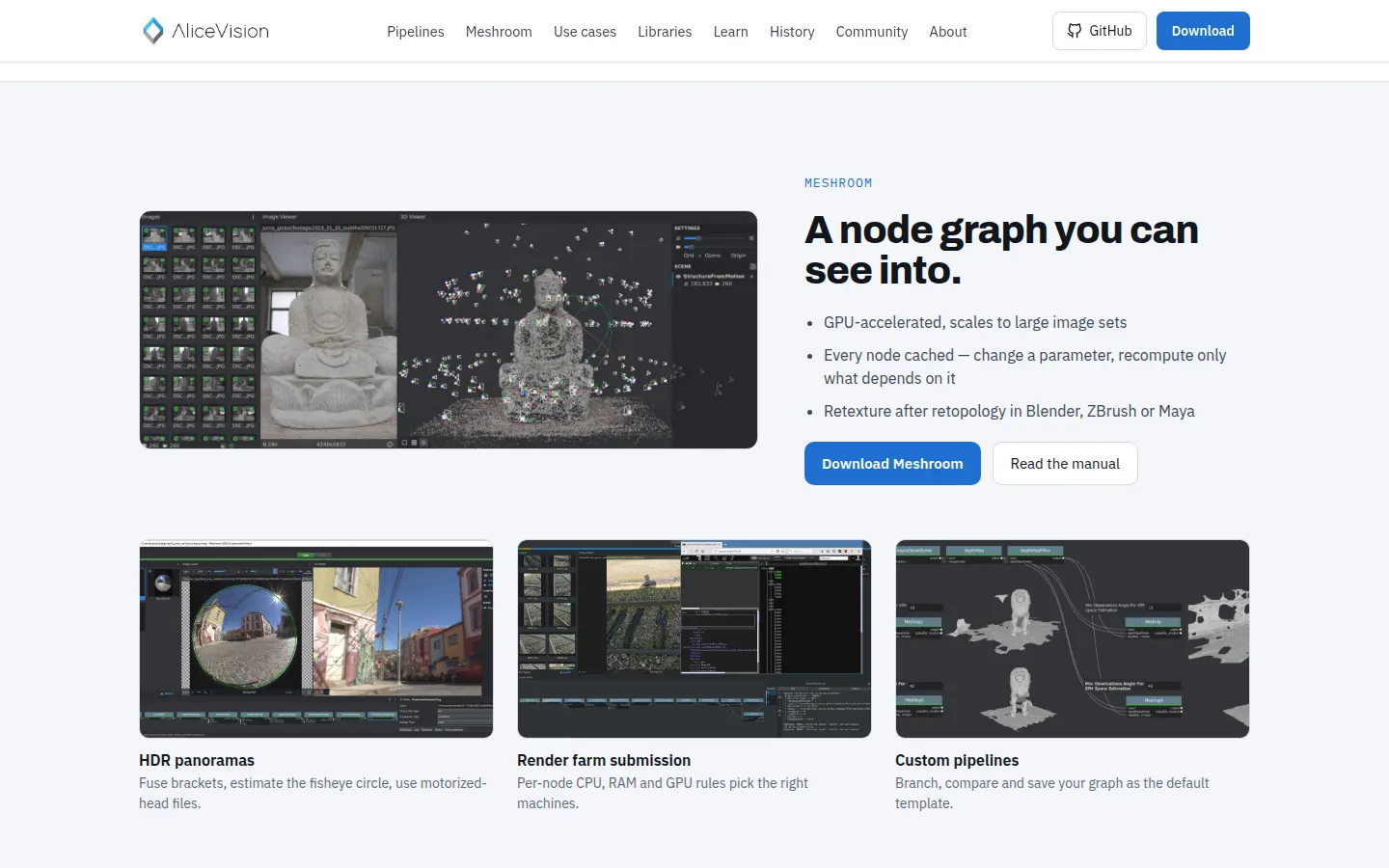Click the AliceVision wordmark text
Image resolution: width=1389 pixels, height=868 pixels.
click(x=220, y=31)
